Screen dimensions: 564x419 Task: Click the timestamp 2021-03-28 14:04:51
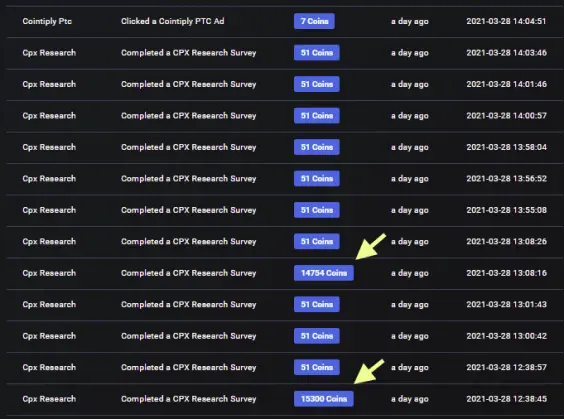pos(506,21)
